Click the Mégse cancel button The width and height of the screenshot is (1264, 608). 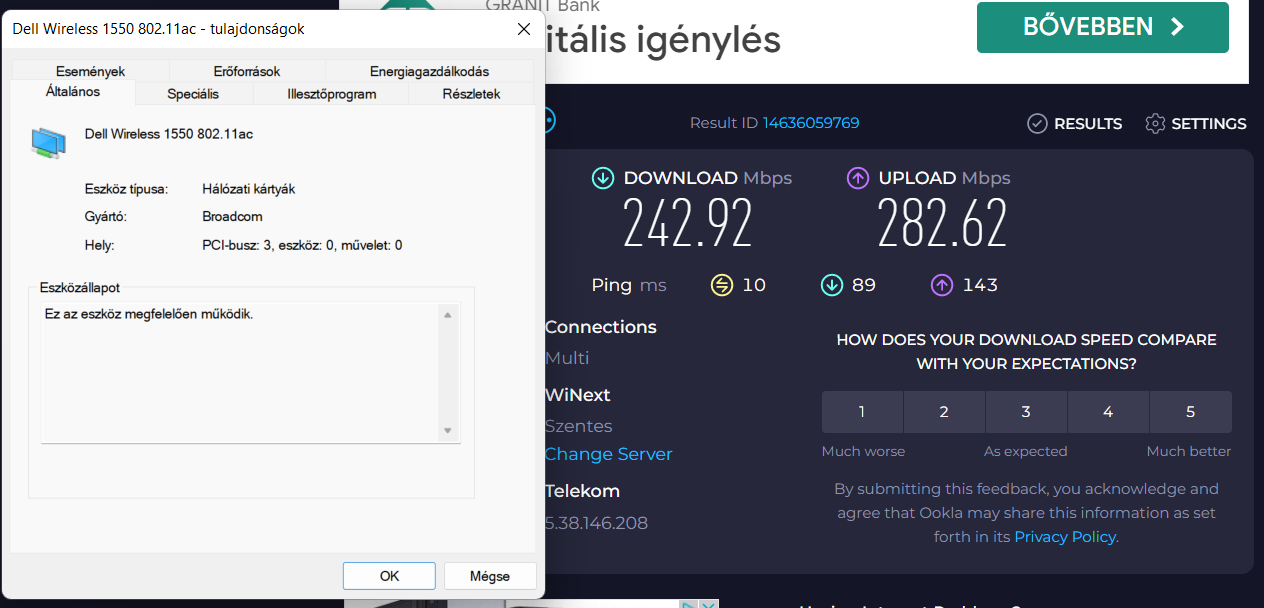pyautogui.click(x=490, y=576)
